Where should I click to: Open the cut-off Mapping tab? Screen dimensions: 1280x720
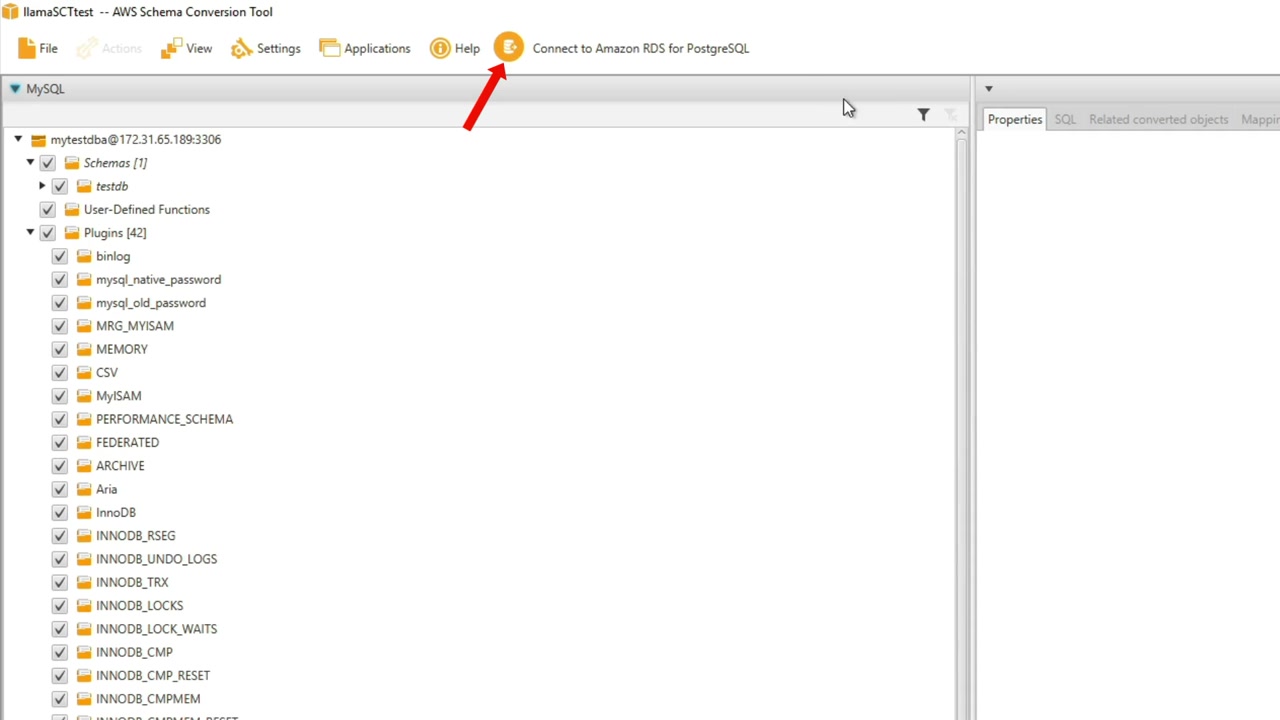coord(1259,119)
